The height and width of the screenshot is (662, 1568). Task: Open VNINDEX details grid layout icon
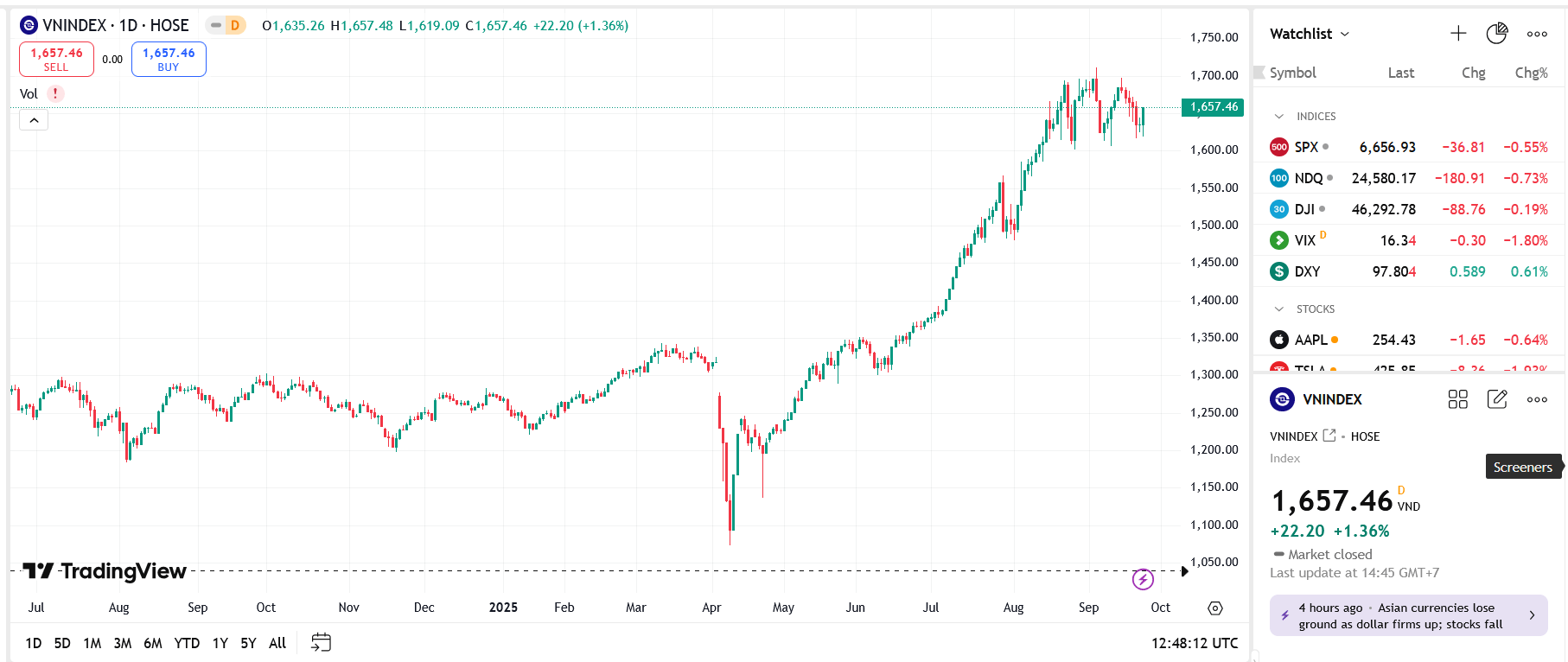(1458, 399)
